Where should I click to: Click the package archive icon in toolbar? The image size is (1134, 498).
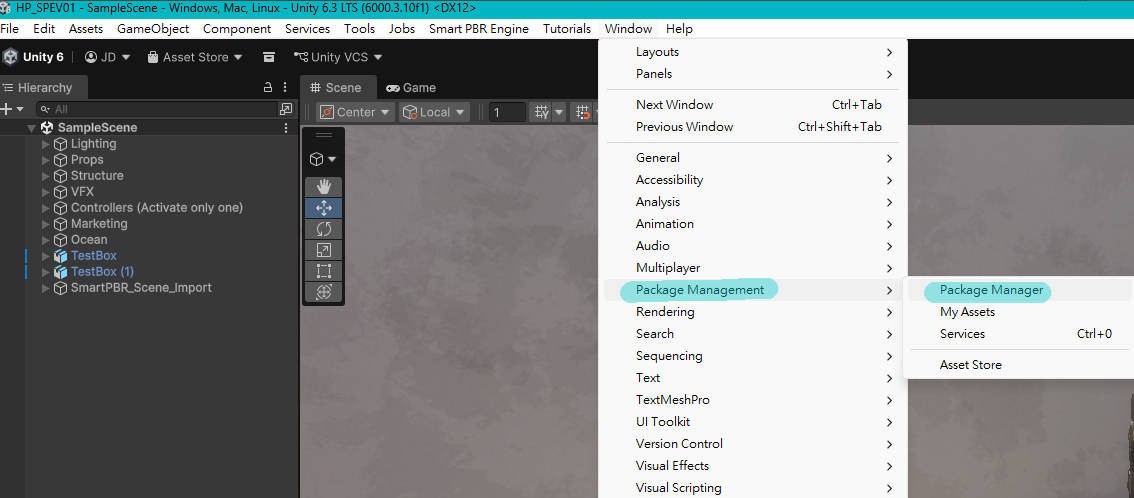pyautogui.click(x=269, y=57)
